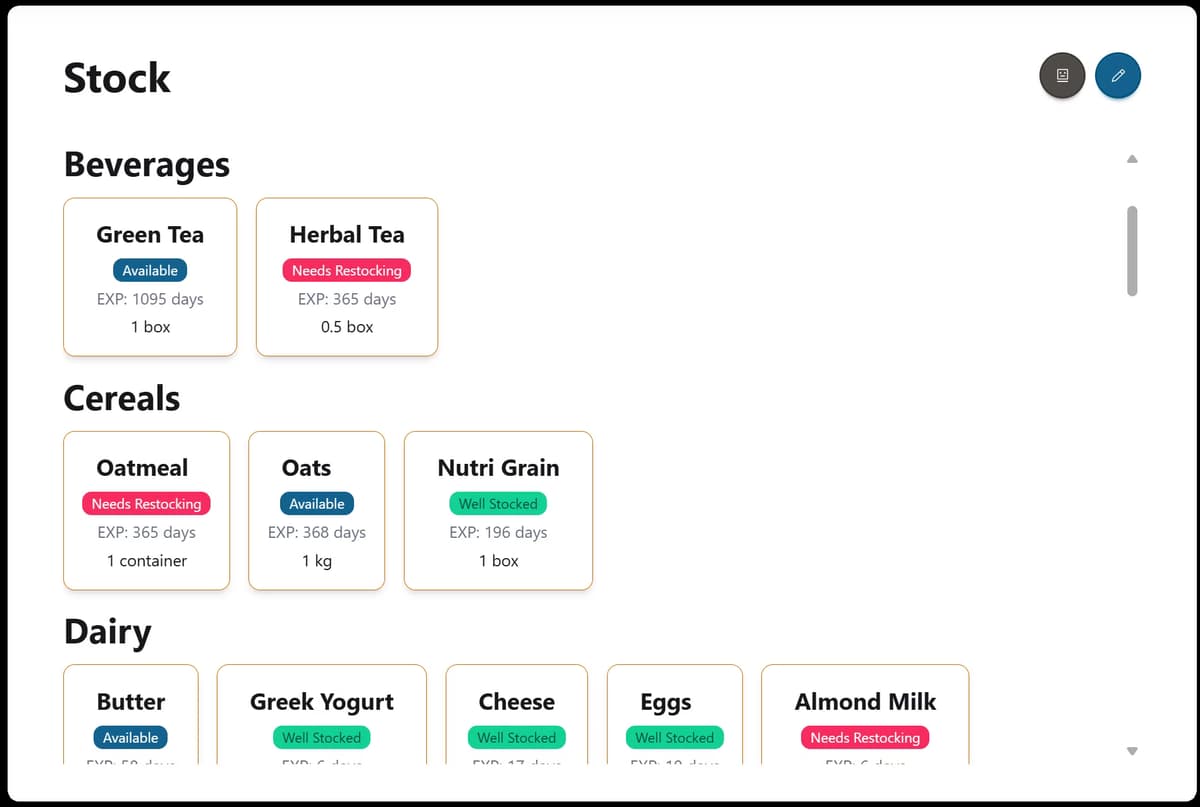Click the scrollbar up arrow

(x=1132, y=158)
